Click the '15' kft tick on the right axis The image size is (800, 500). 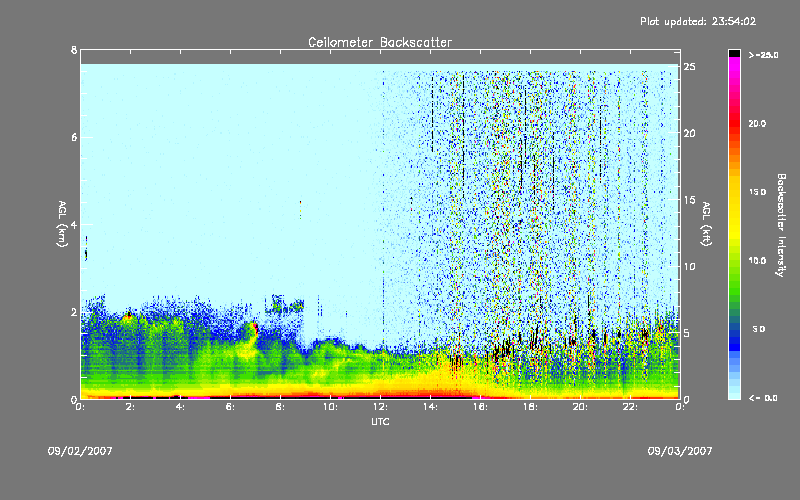[690, 200]
